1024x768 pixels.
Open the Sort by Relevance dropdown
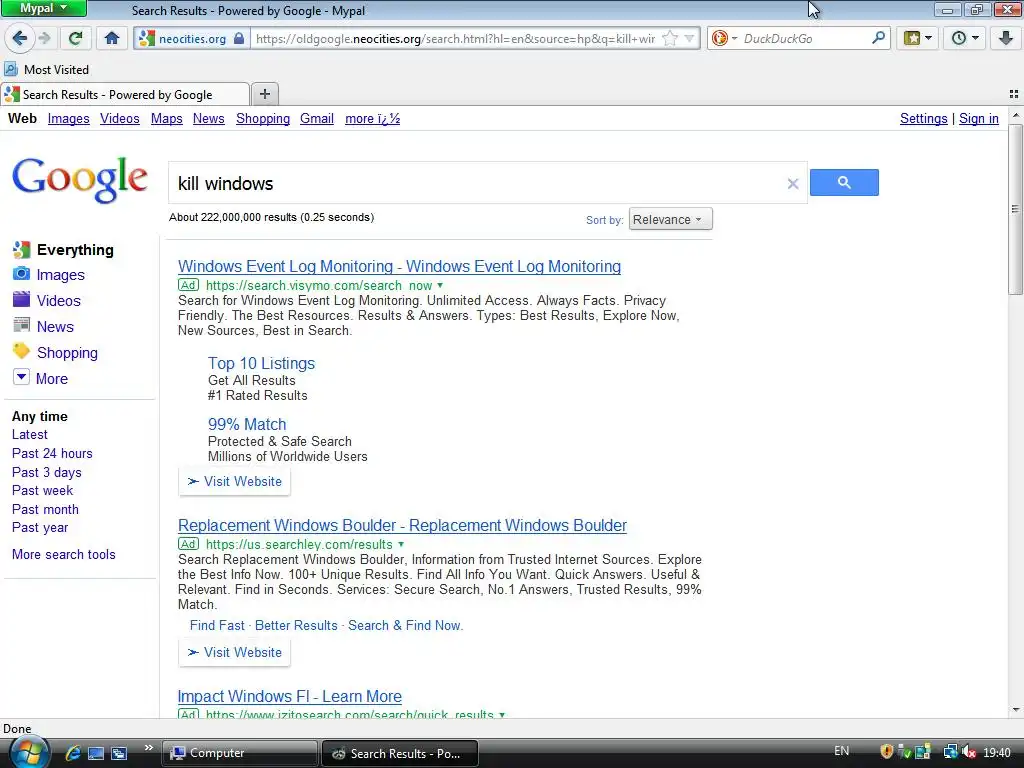coord(670,219)
